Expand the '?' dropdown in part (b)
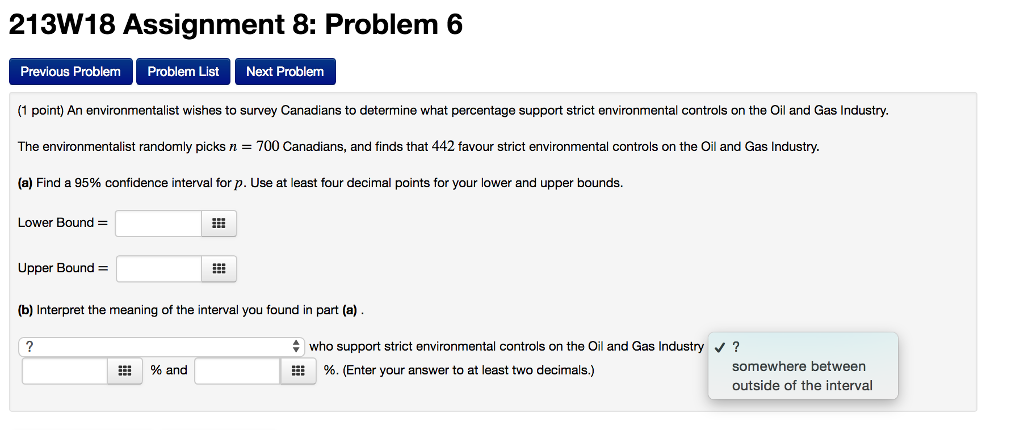The width and height of the screenshot is (1024, 430). pyautogui.click(x=162, y=346)
